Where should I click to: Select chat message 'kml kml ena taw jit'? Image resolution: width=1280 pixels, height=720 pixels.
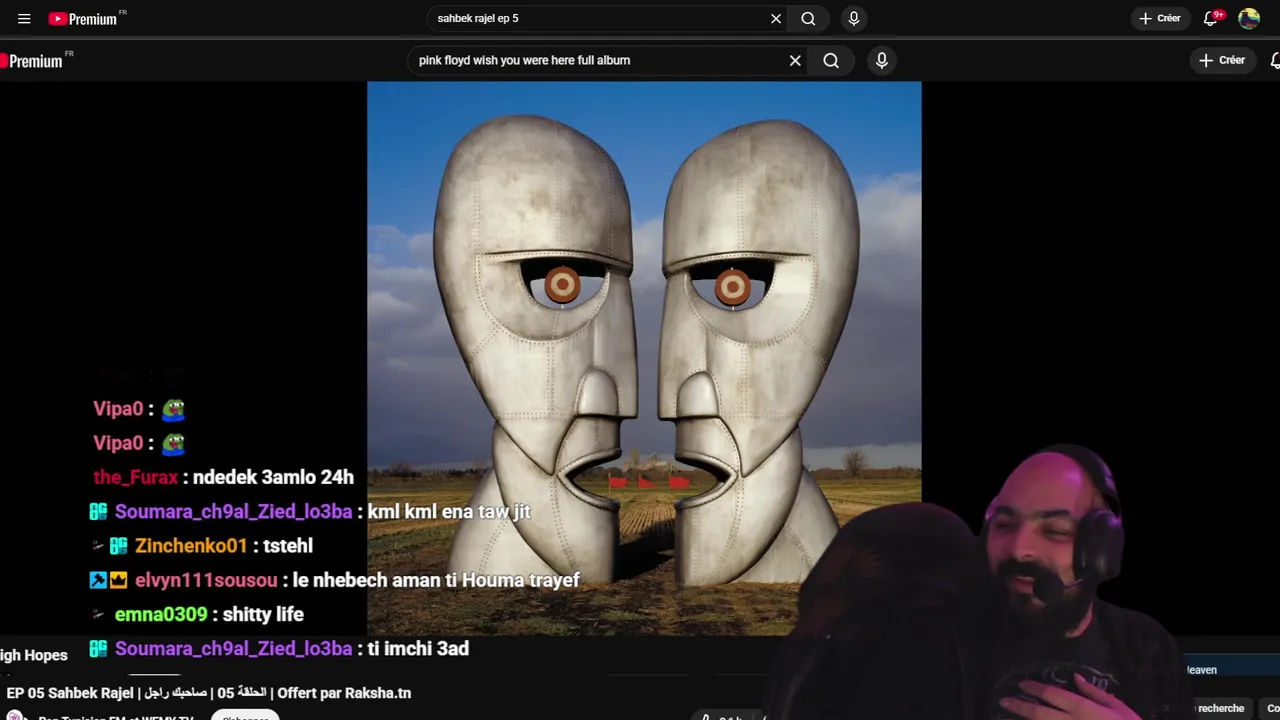click(449, 511)
